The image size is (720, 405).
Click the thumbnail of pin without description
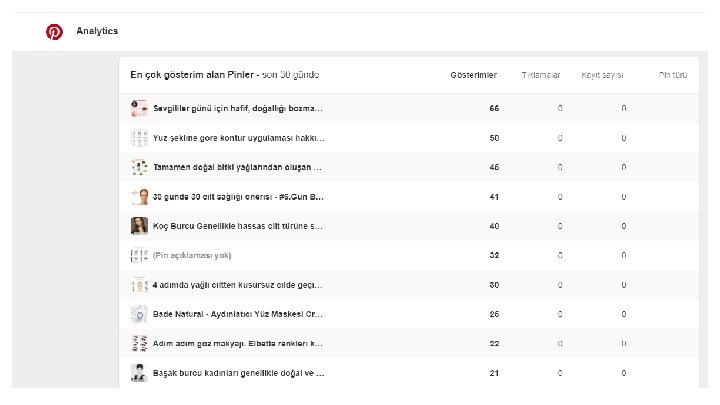point(139,255)
